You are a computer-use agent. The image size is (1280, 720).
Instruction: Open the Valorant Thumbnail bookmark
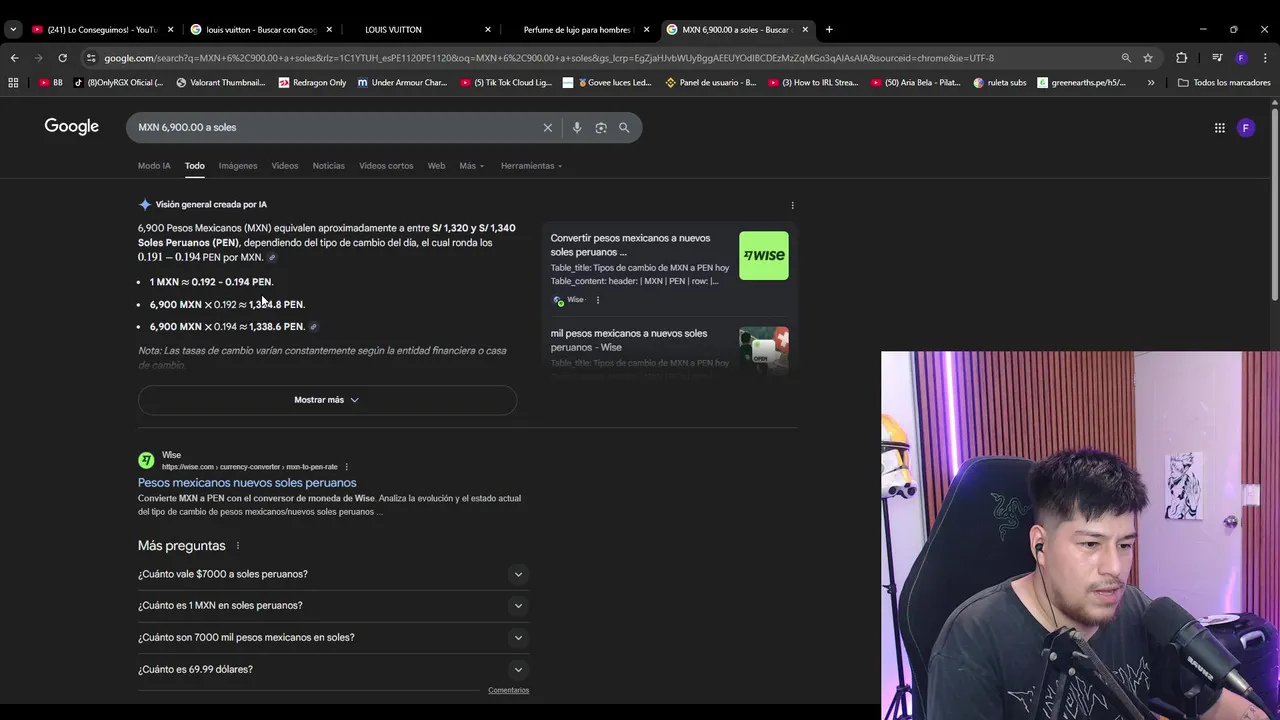point(221,83)
